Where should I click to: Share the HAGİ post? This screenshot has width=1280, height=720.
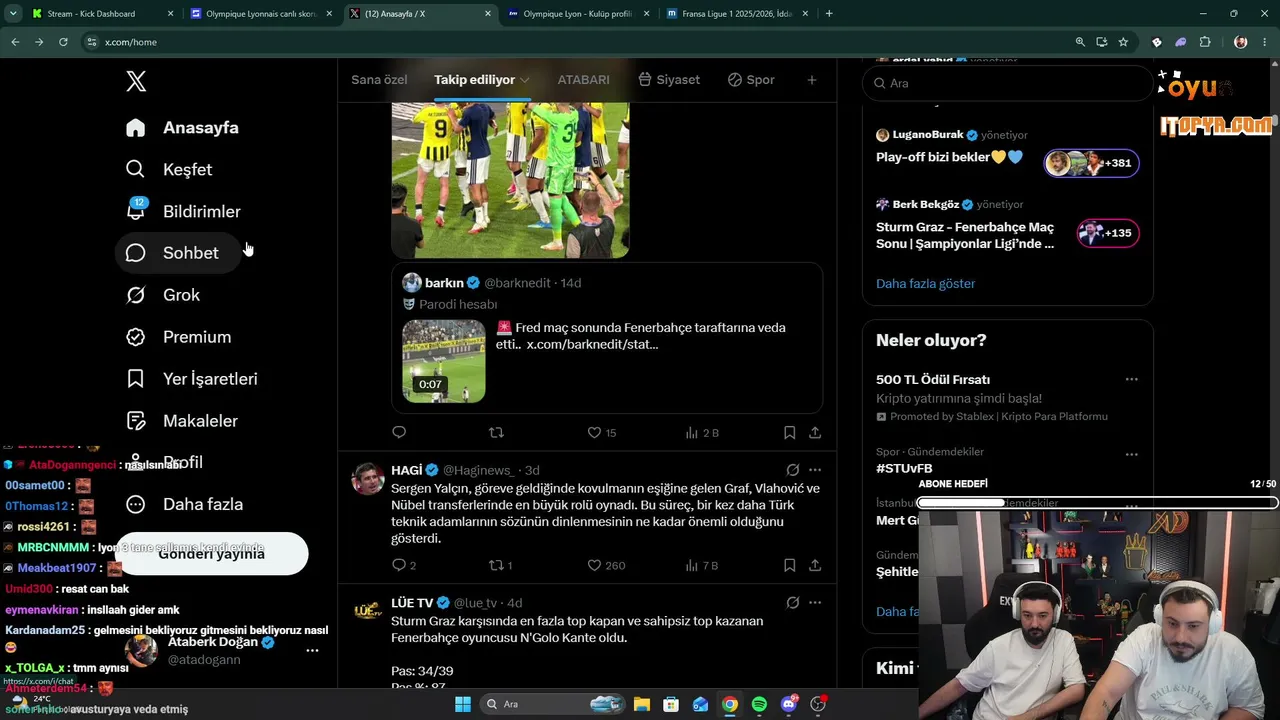coord(815,565)
